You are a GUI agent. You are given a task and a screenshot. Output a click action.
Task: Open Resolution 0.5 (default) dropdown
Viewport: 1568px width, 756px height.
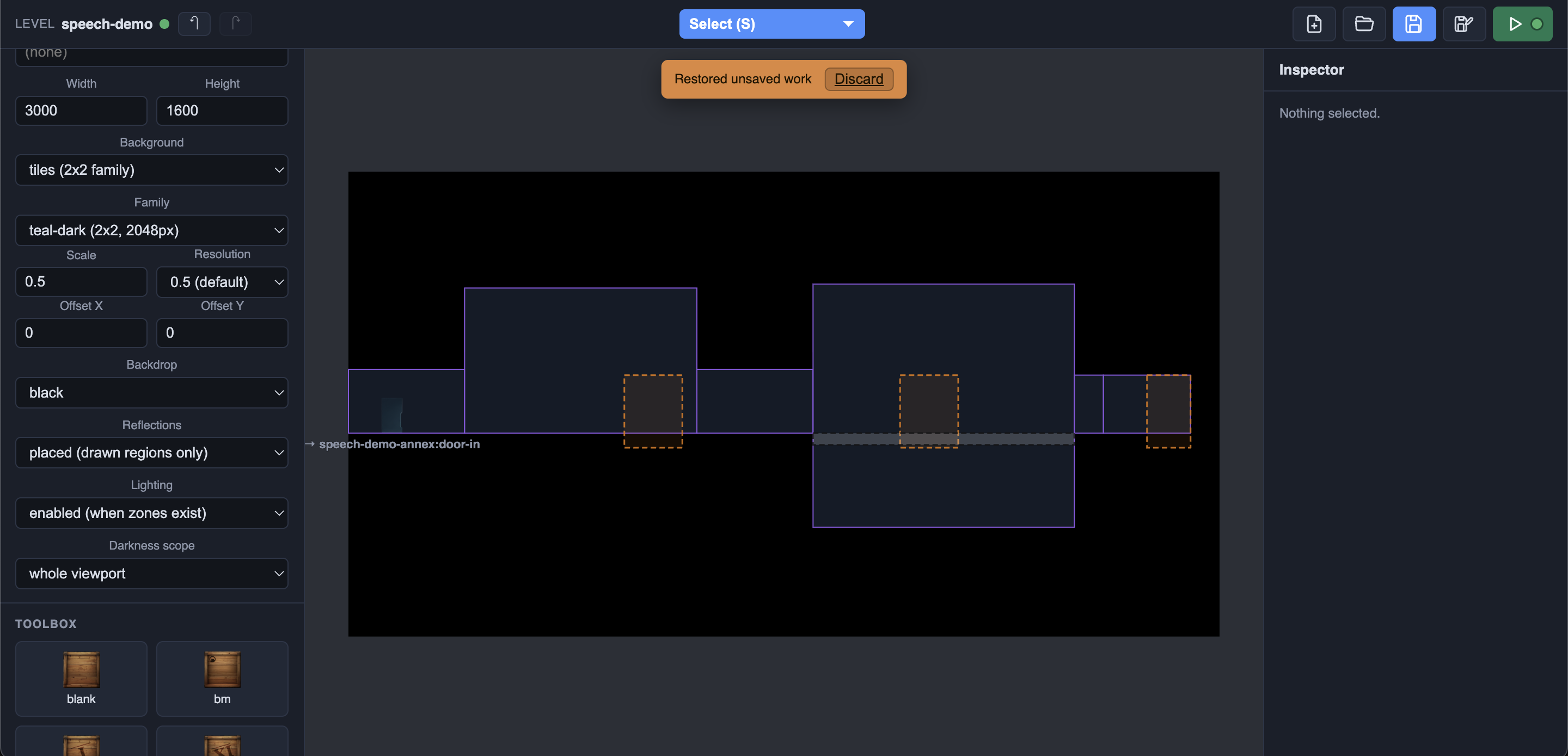222,282
